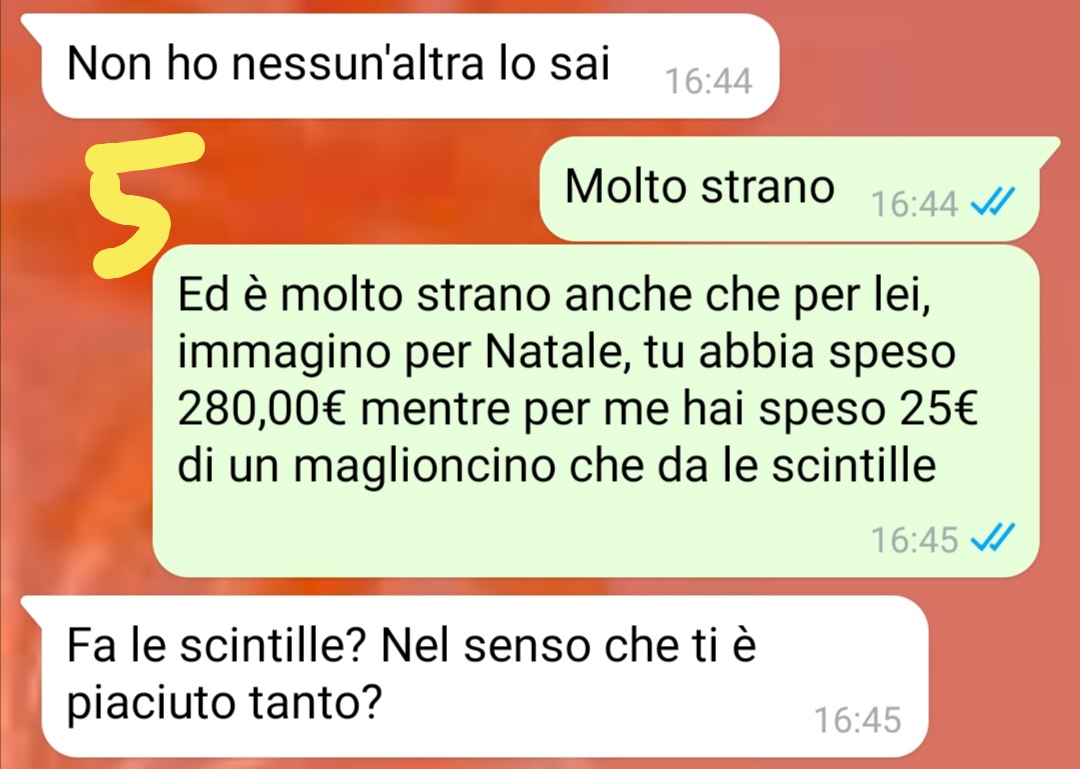Image resolution: width=1080 pixels, height=769 pixels.
Task: Click the '280,00€' amount in the message
Action: pos(263,409)
